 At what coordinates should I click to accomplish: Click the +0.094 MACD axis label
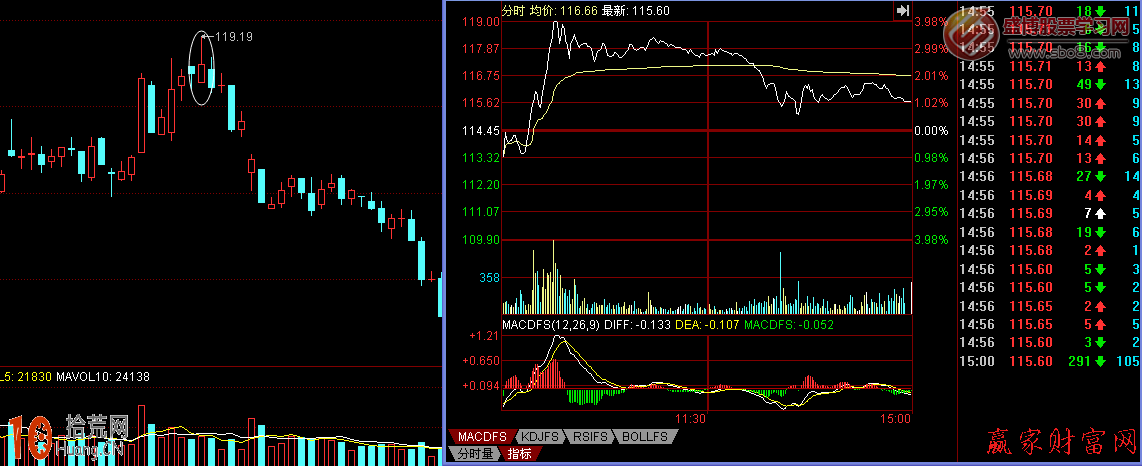[481, 386]
